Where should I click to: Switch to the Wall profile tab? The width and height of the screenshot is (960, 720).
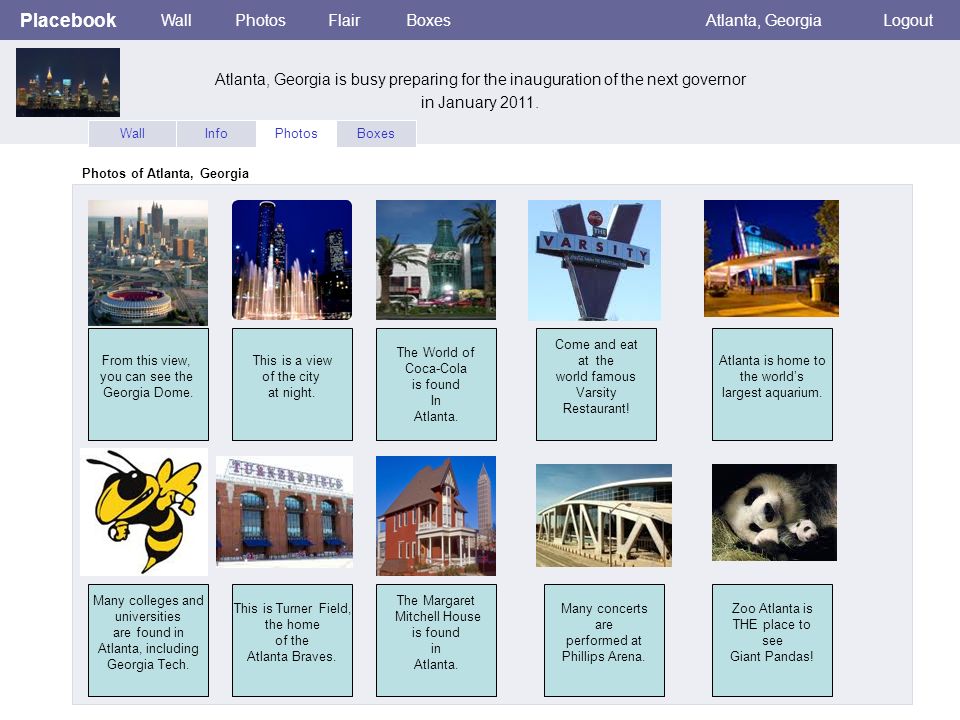point(132,133)
